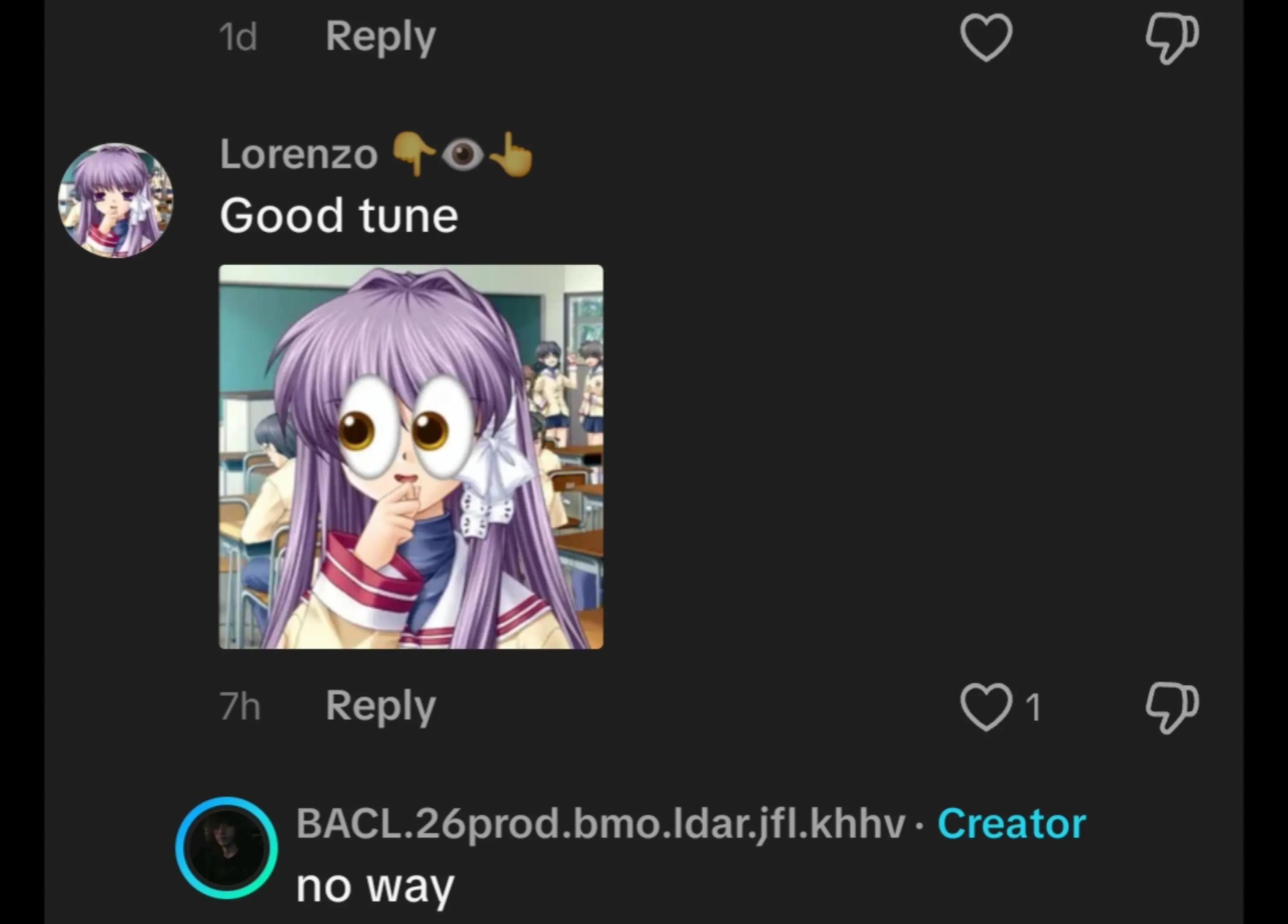Tap the pointing-left hand emoji by Lorenzo
1288x924 pixels.
tap(414, 154)
